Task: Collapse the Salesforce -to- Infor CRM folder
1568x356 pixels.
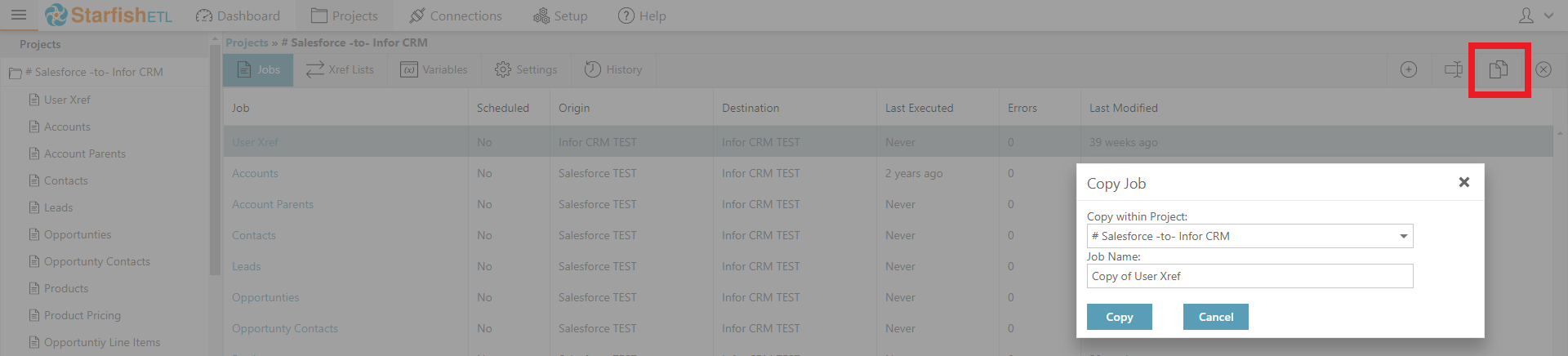Action: click(x=15, y=73)
